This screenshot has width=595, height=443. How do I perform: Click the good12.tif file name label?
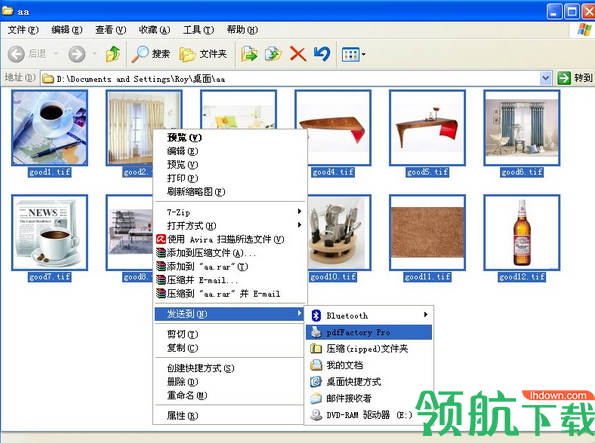pos(522,277)
